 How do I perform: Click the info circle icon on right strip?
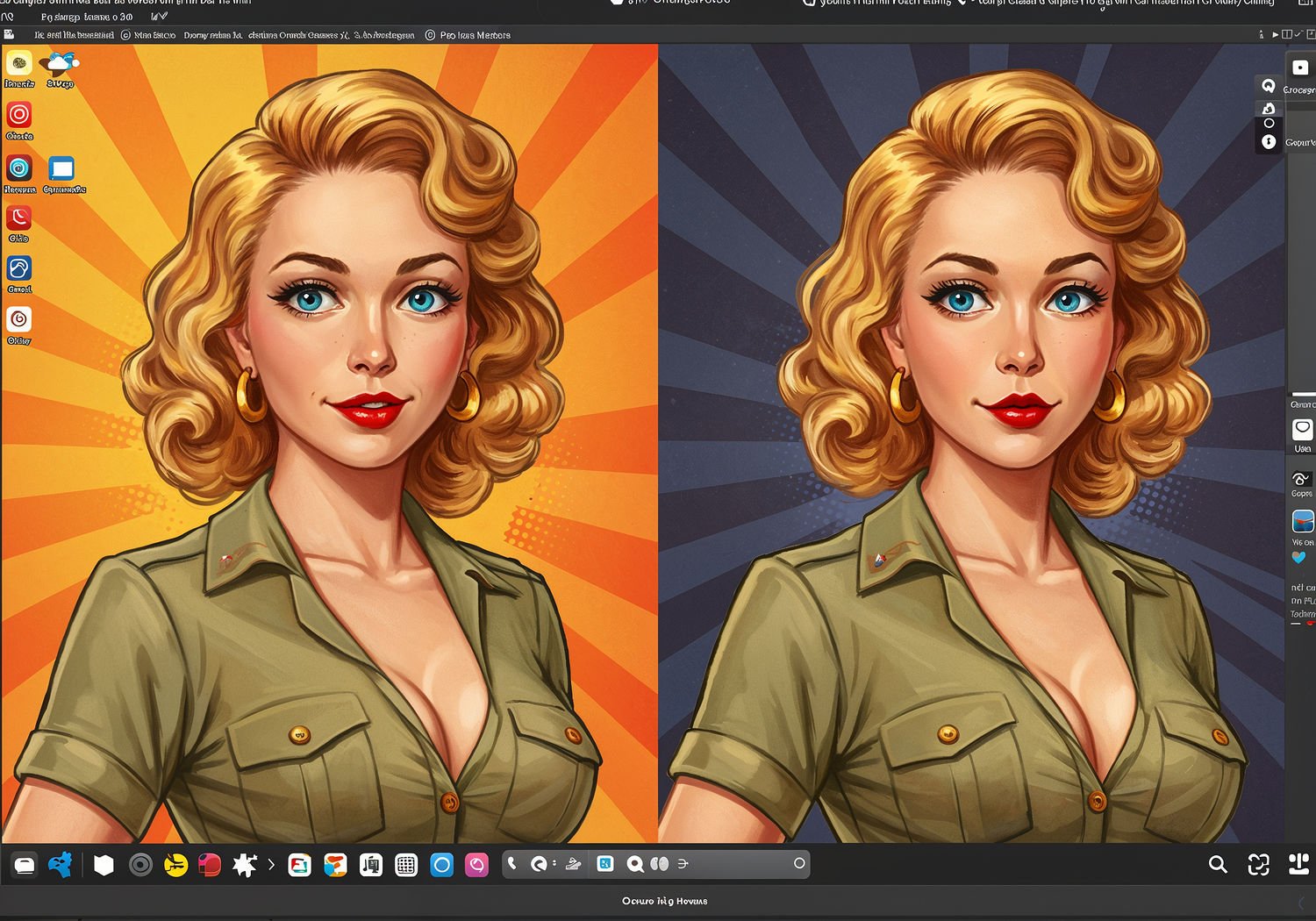click(1269, 142)
